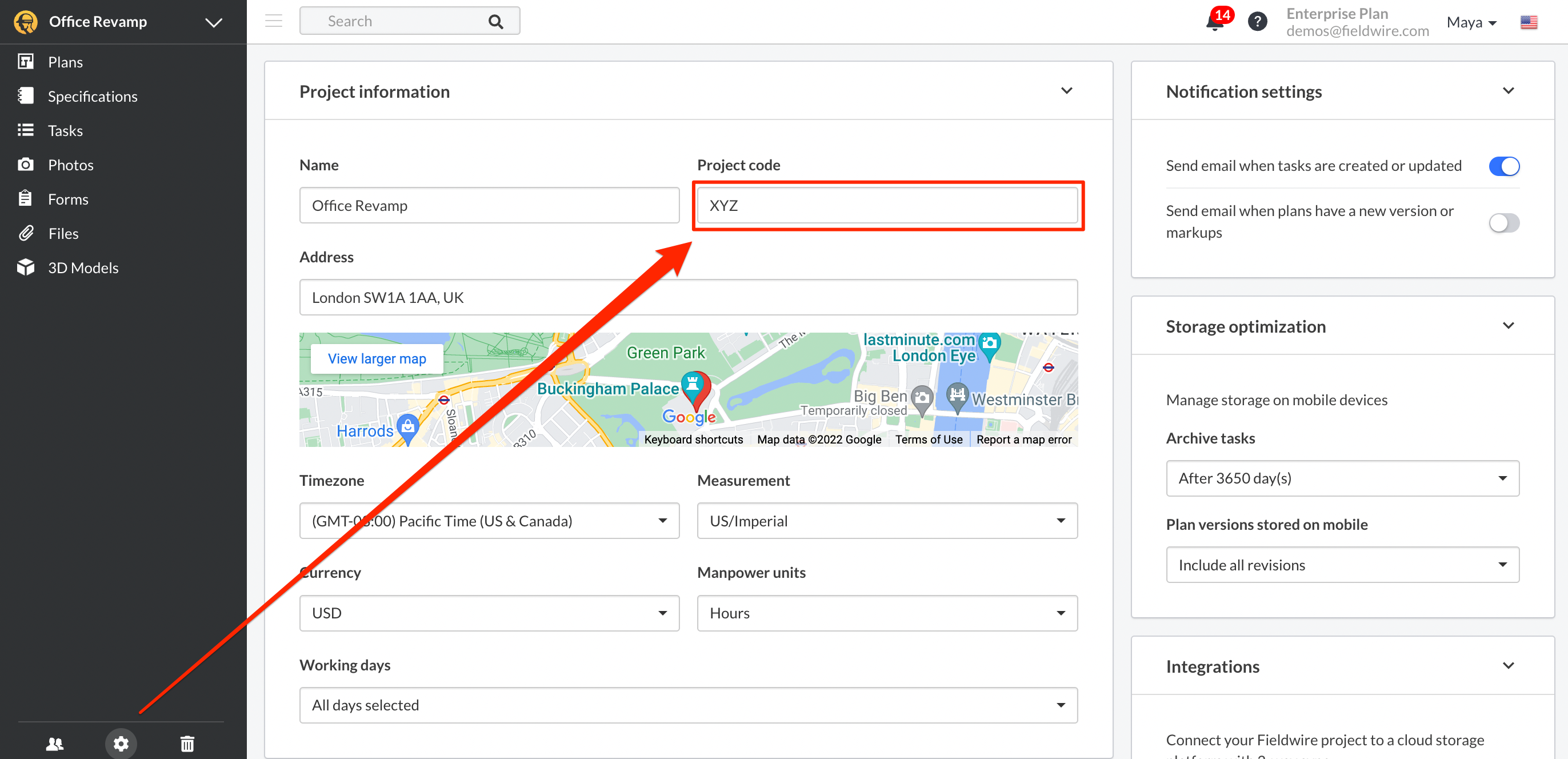Open the Working days dropdown

[689, 705]
